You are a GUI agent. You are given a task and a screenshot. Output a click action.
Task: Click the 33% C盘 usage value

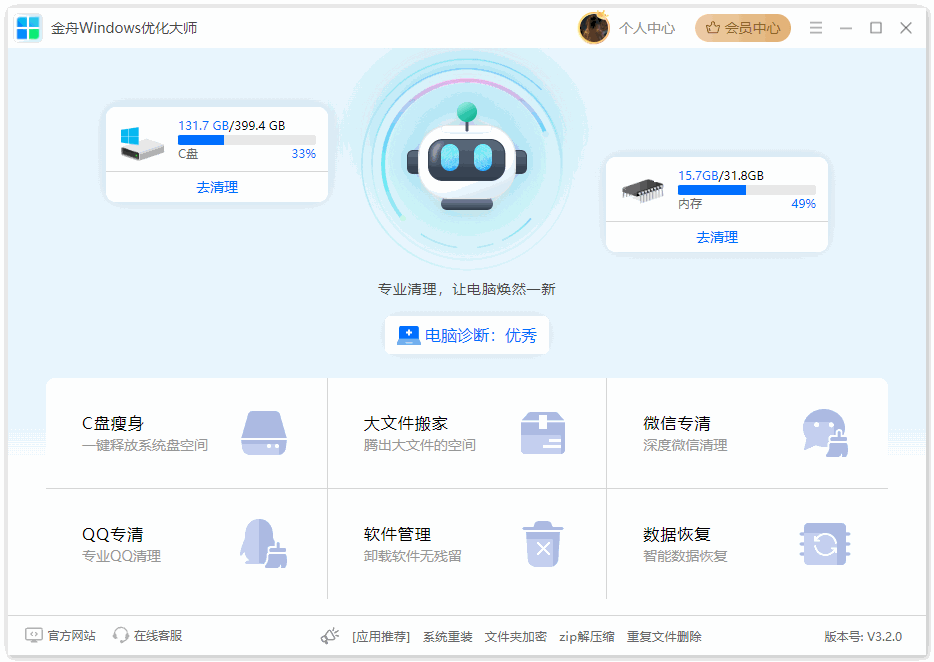[x=304, y=154]
